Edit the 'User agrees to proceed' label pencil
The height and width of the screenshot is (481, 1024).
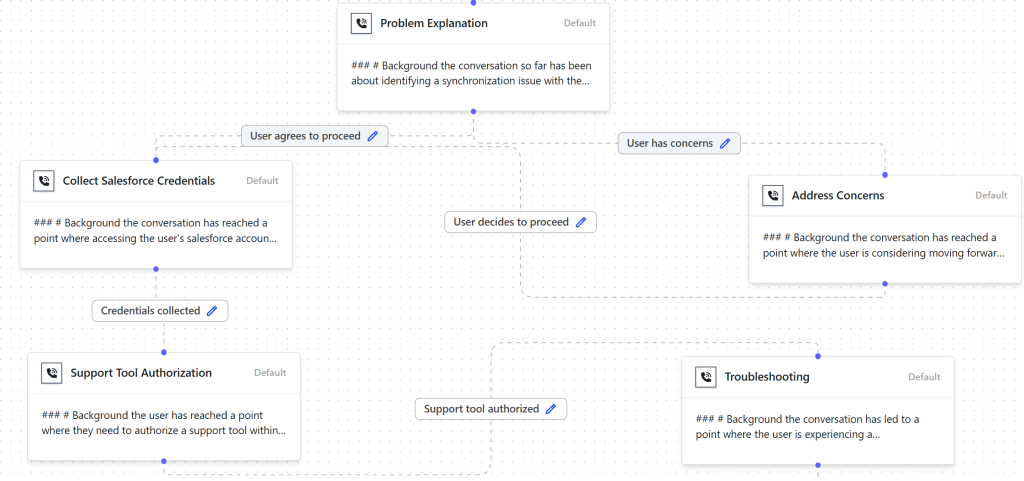pyautogui.click(x=373, y=136)
